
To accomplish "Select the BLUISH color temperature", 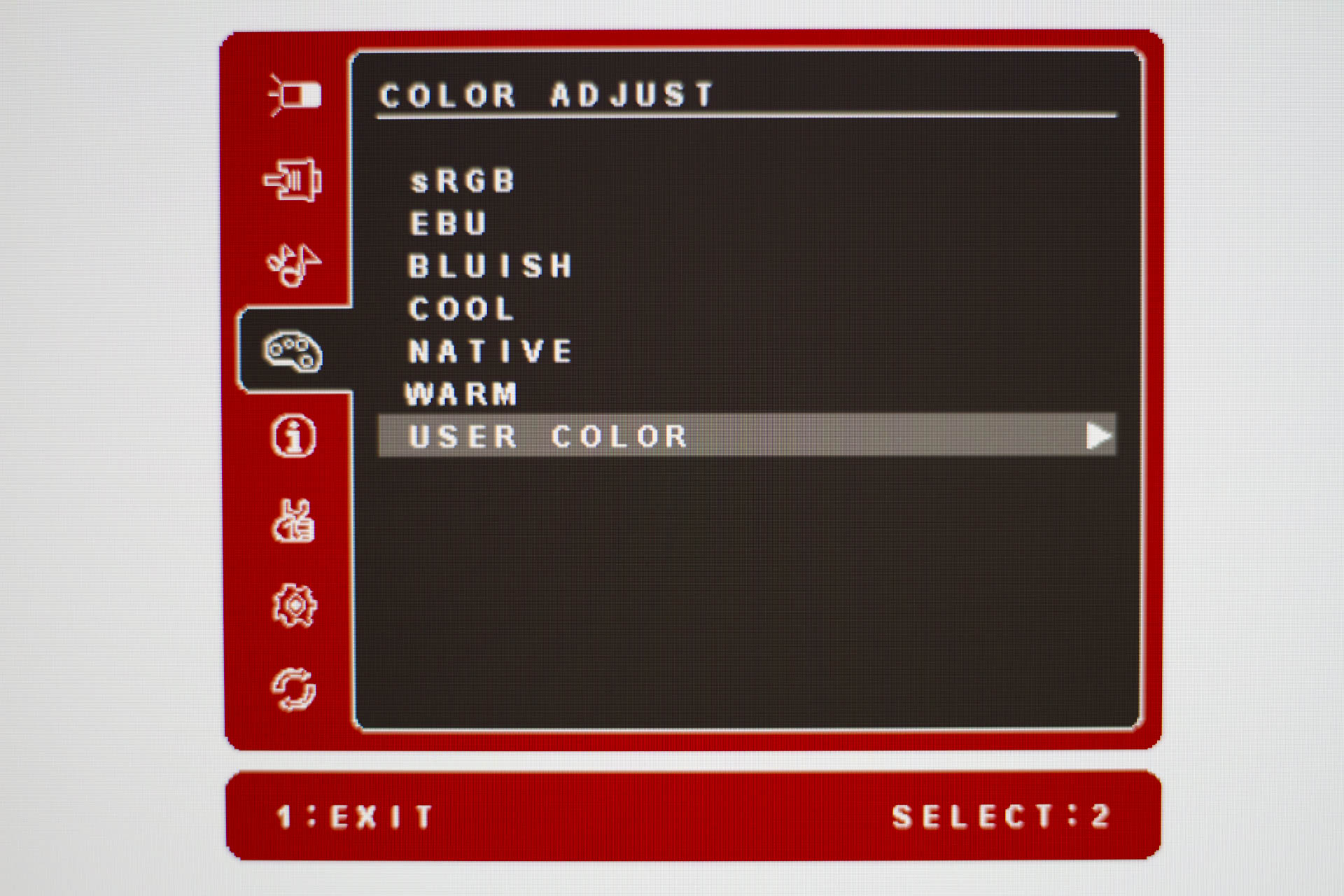I will point(491,267).
